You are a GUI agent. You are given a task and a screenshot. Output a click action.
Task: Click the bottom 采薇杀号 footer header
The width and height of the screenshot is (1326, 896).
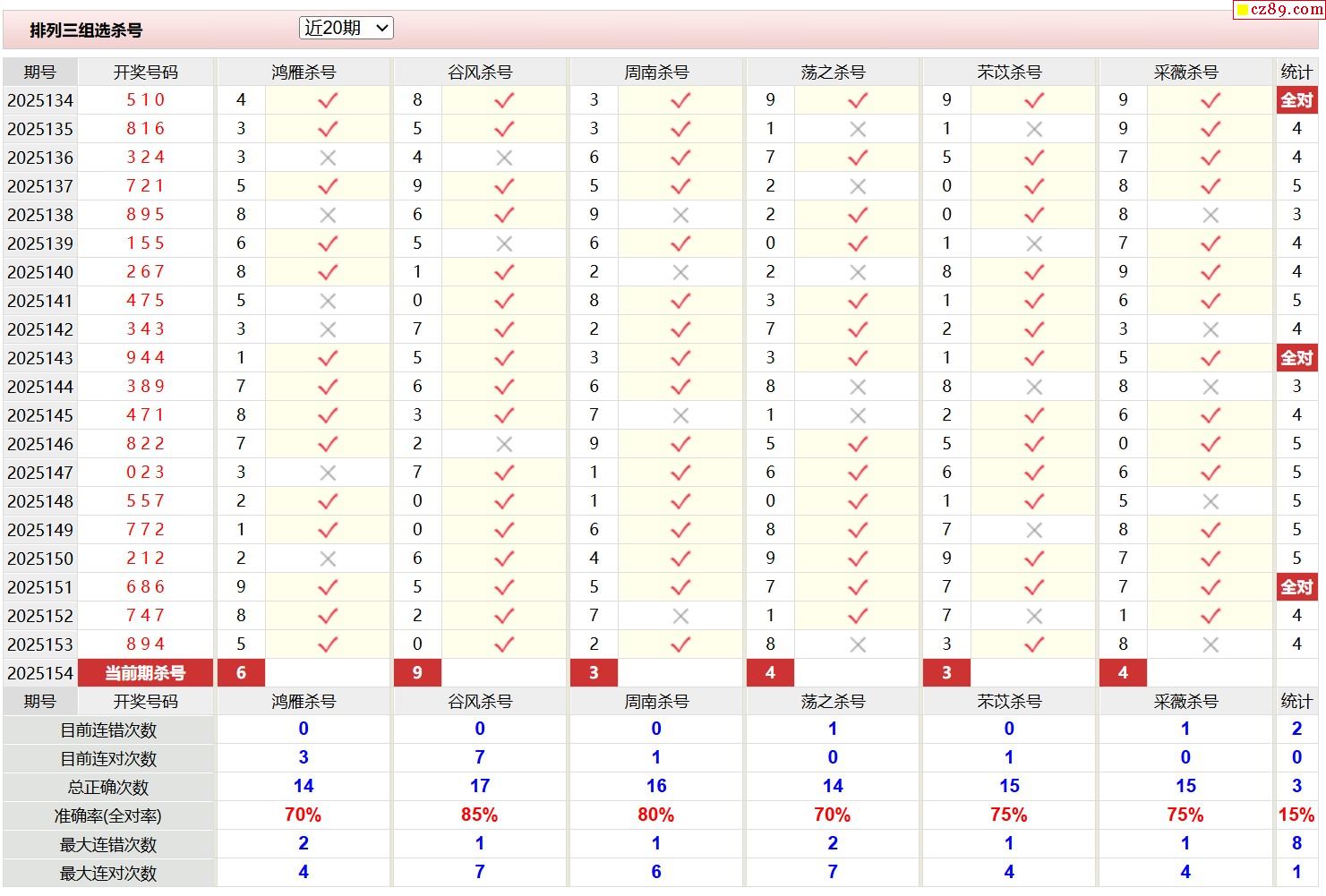point(1185,702)
